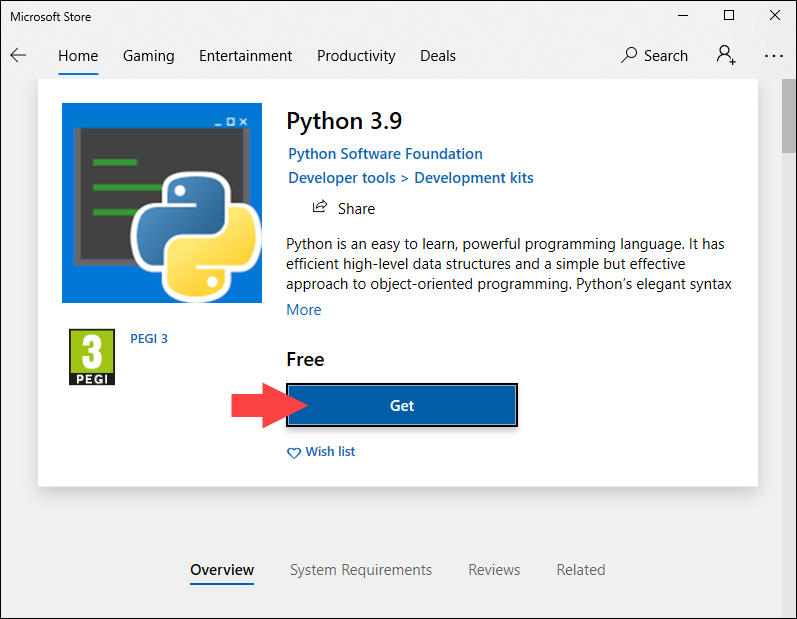Click the Share label
This screenshot has width=797, height=619.
pyautogui.click(x=356, y=209)
